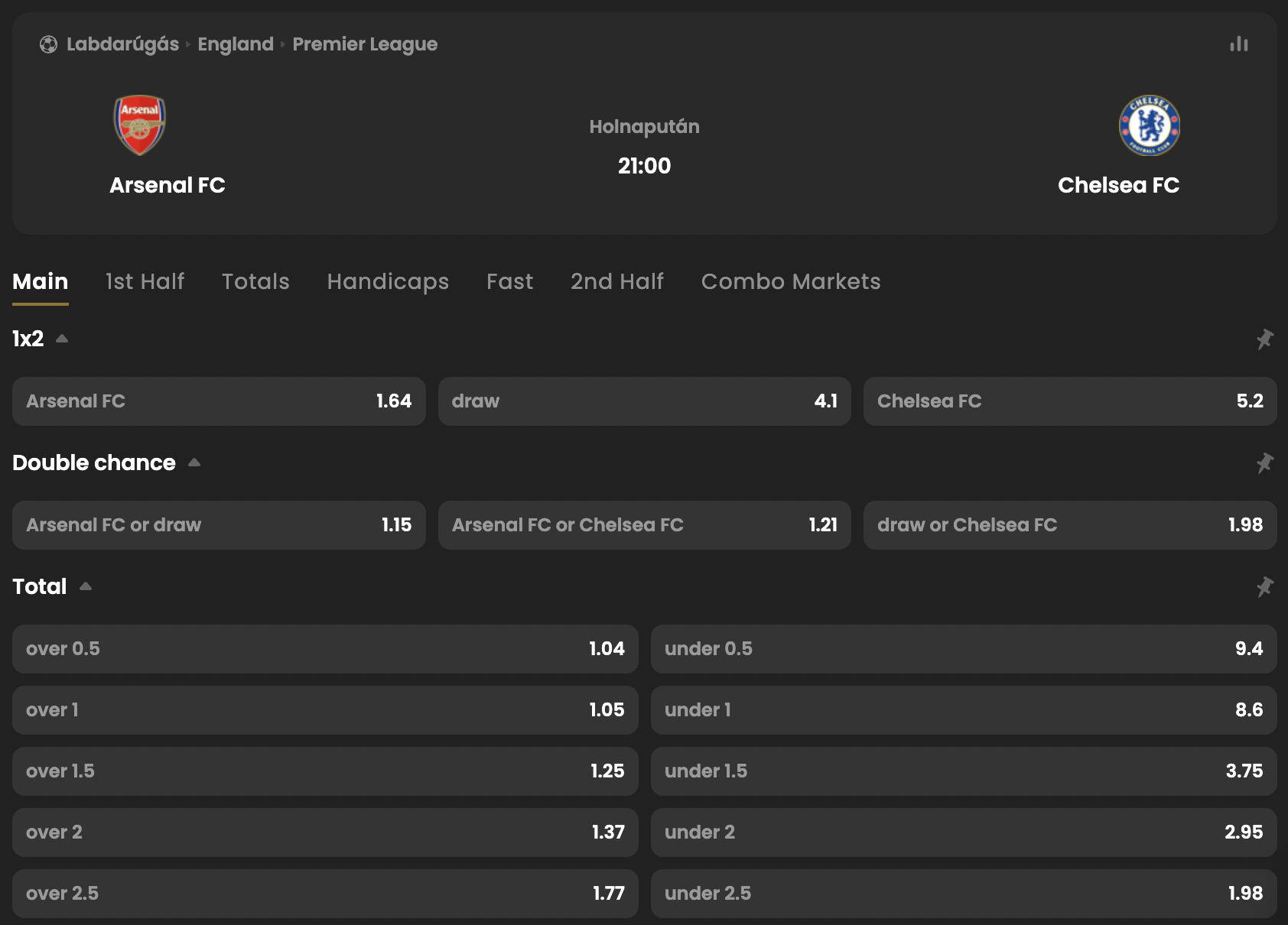
Task: Open the Fast markets tab
Action: tap(509, 281)
